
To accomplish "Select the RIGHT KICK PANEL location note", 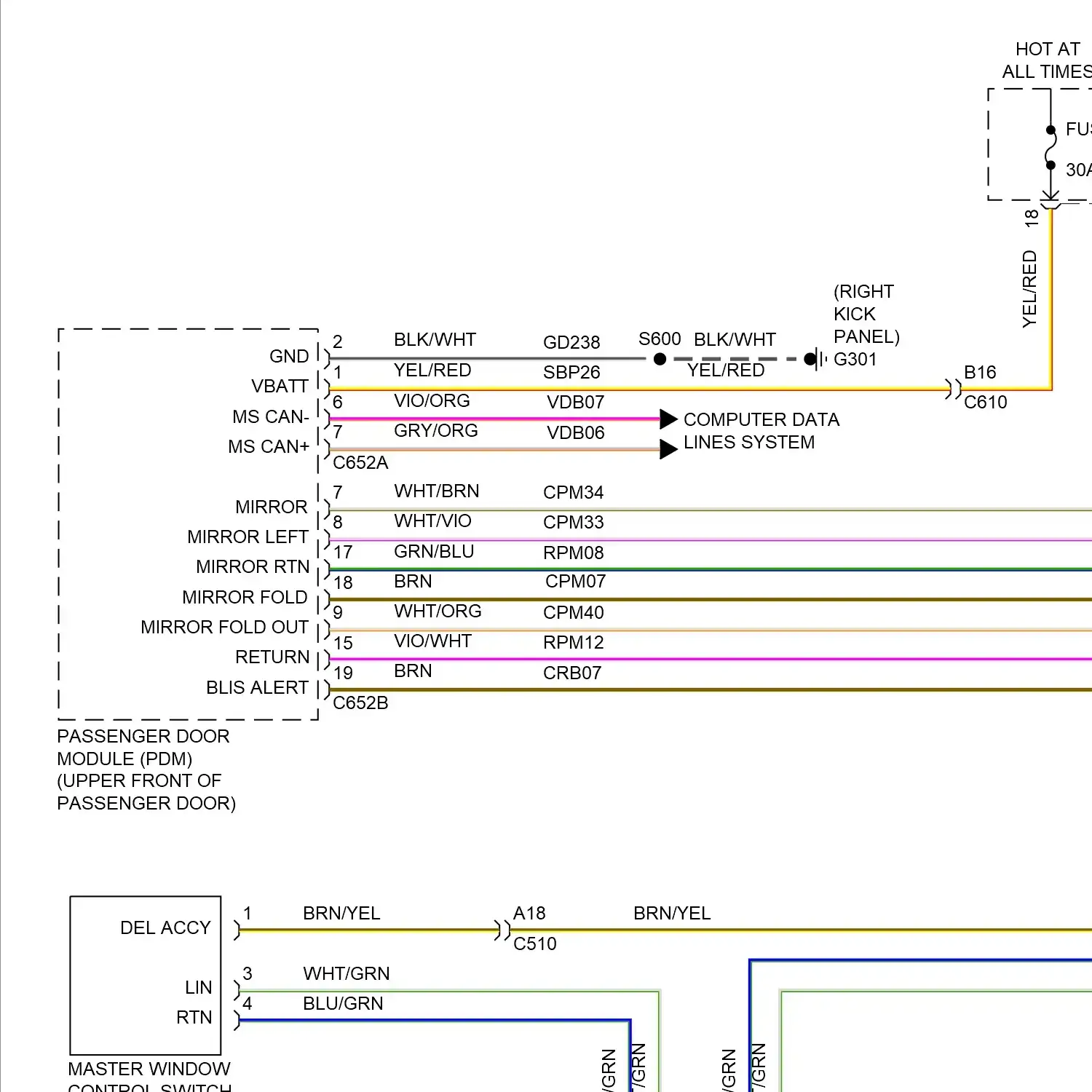I will [x=866, y=314].
